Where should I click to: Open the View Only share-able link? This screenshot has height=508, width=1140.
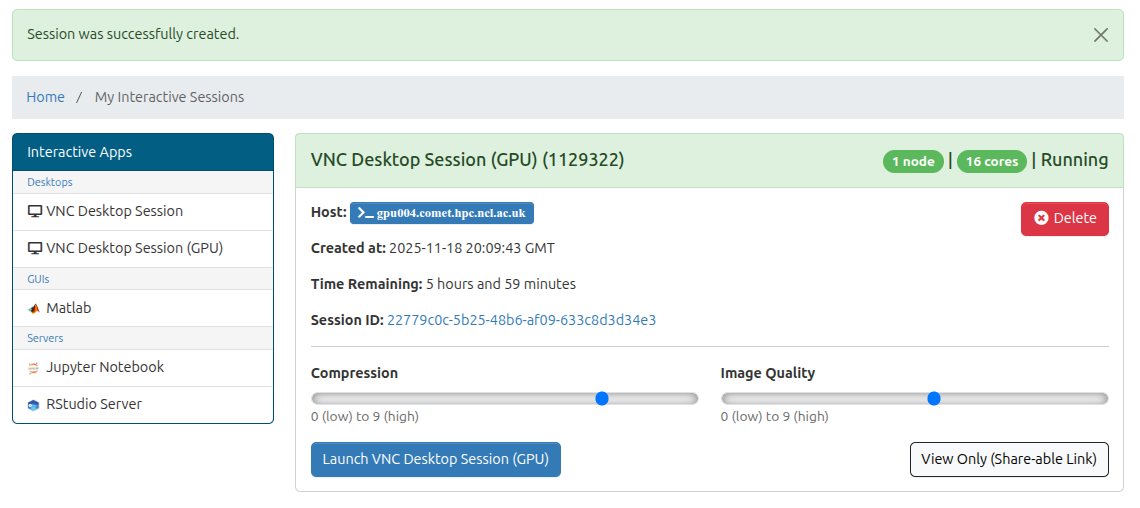coord(1008,460)
